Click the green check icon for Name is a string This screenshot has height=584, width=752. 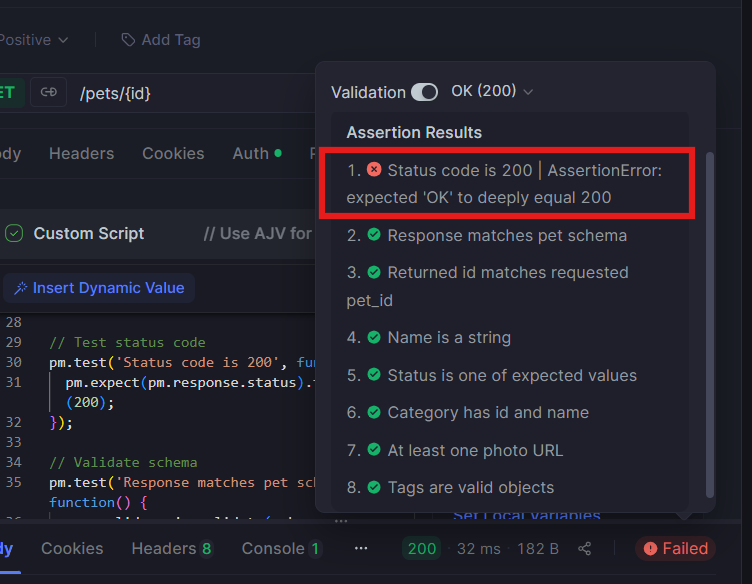coord(374,337)
